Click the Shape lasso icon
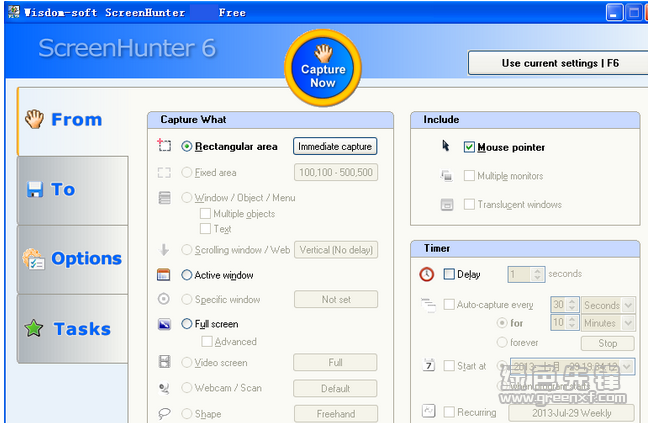Screen dimensions: 648x423 click(x=164, y=413)
